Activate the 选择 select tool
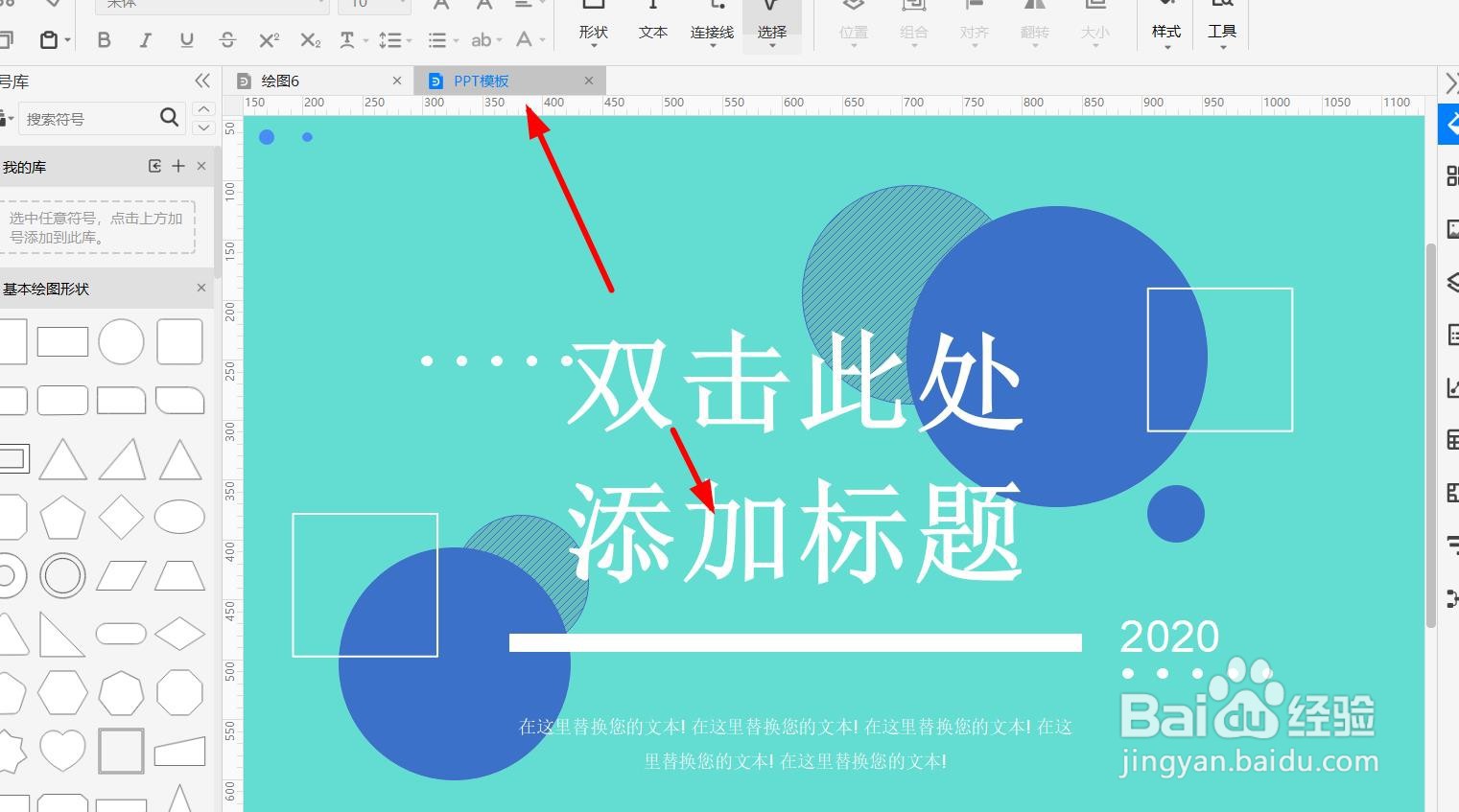This screenshot has width=1459, height=812. pos(772,26)
